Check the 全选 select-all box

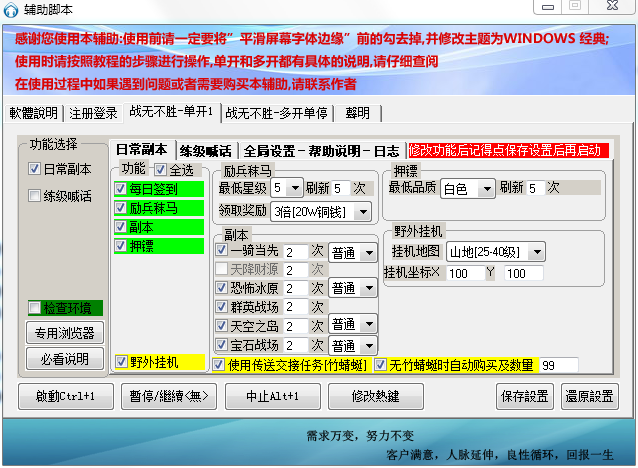pyautogui.click(x=160, y=169)
